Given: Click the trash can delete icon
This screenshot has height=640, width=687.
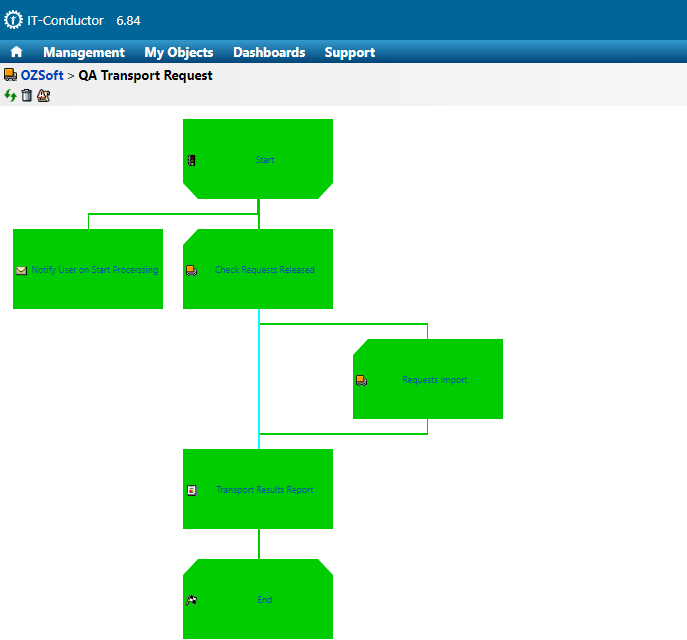Looking at the screenshot, I should pos(27,95).
